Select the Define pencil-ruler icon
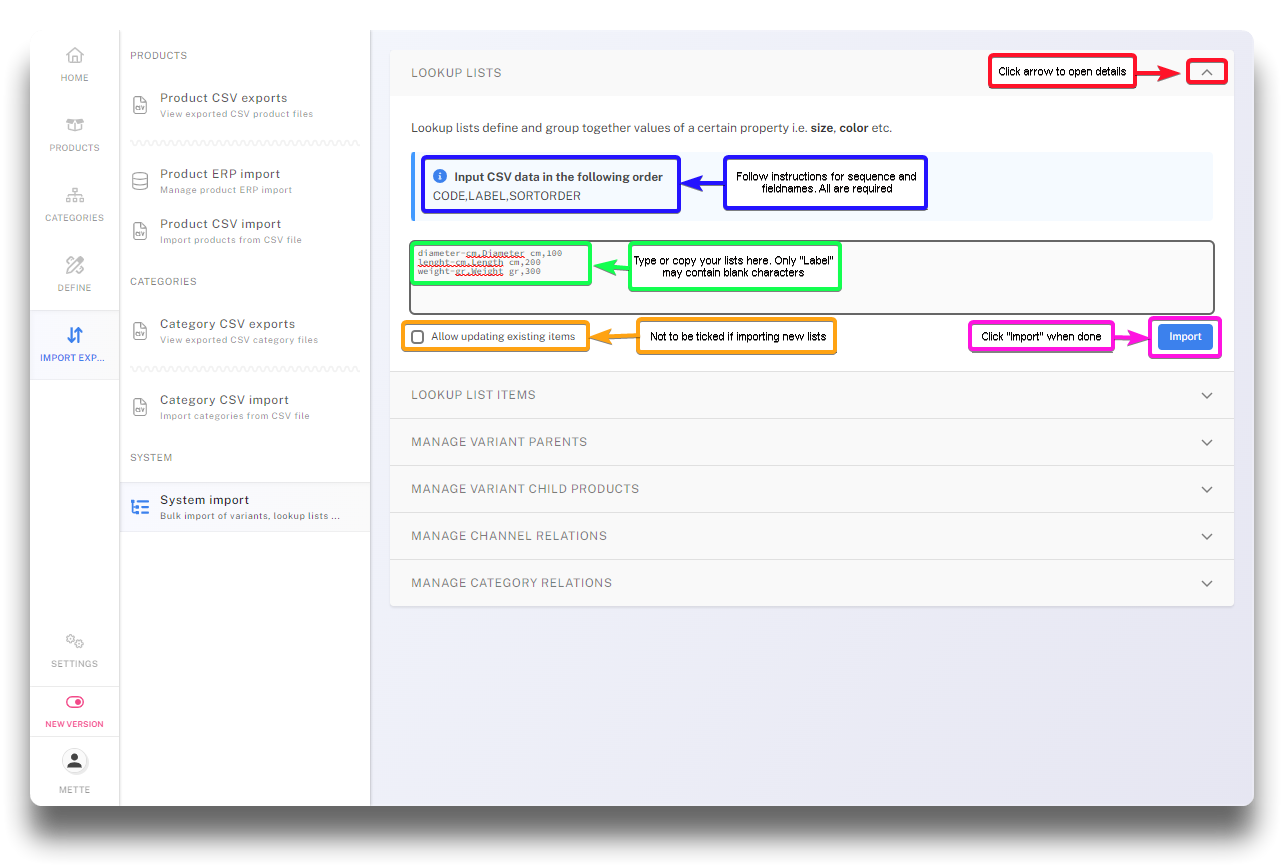 coord(75,265)
